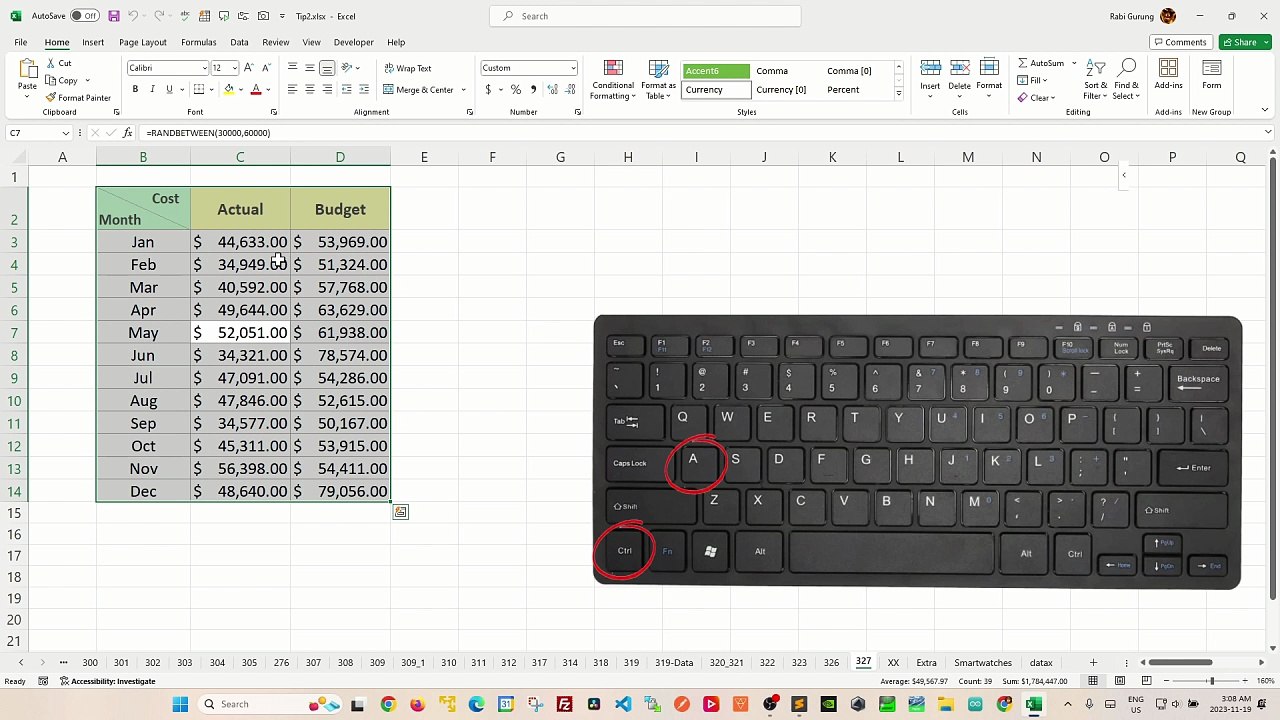Click the Excel icon in taskbar
The height and width of the screenshot is (720, 1280).
point(1034,704)
